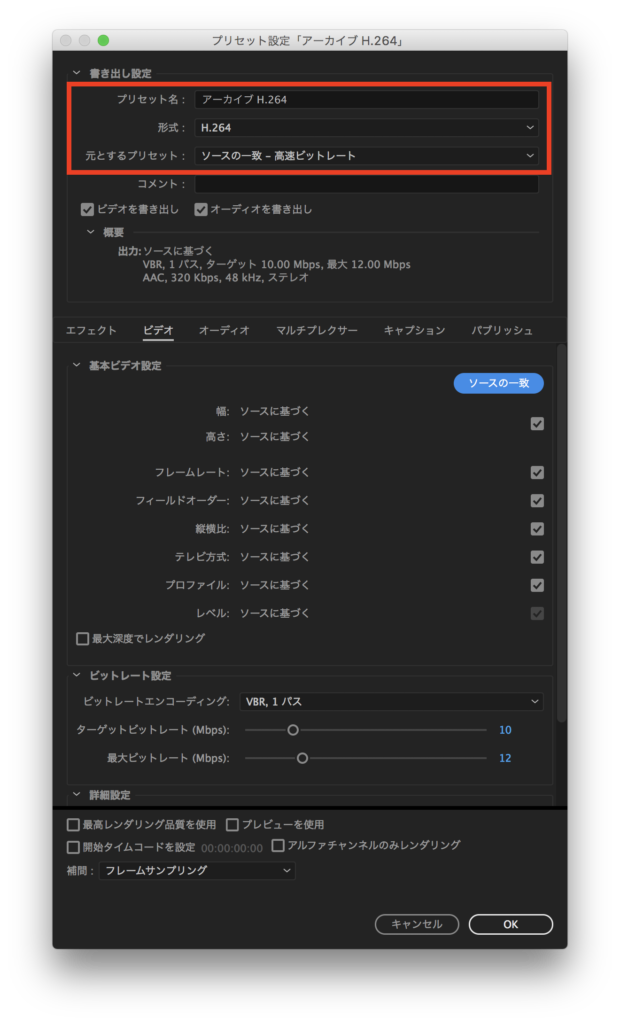The height and width of the screenshot is (1024, 620).
Task: Collapse the 概要 summary section
Action: coord(91,232)
